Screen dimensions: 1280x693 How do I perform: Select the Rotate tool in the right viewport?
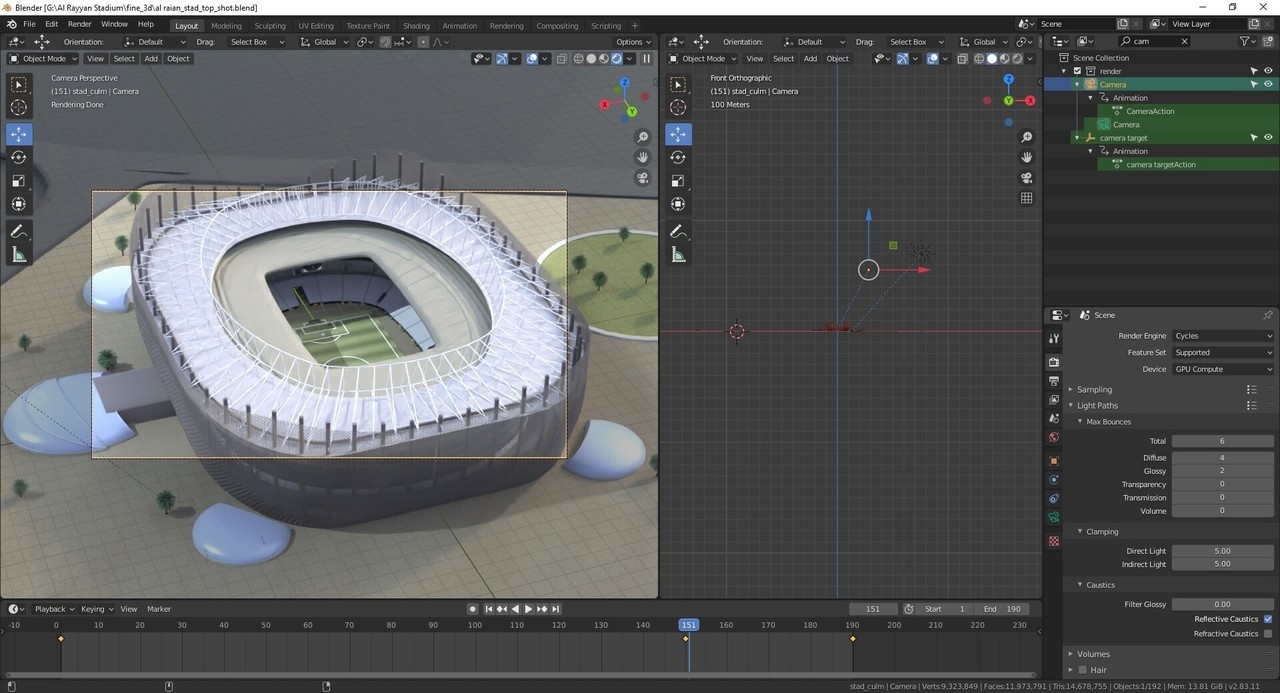(678, 157)
